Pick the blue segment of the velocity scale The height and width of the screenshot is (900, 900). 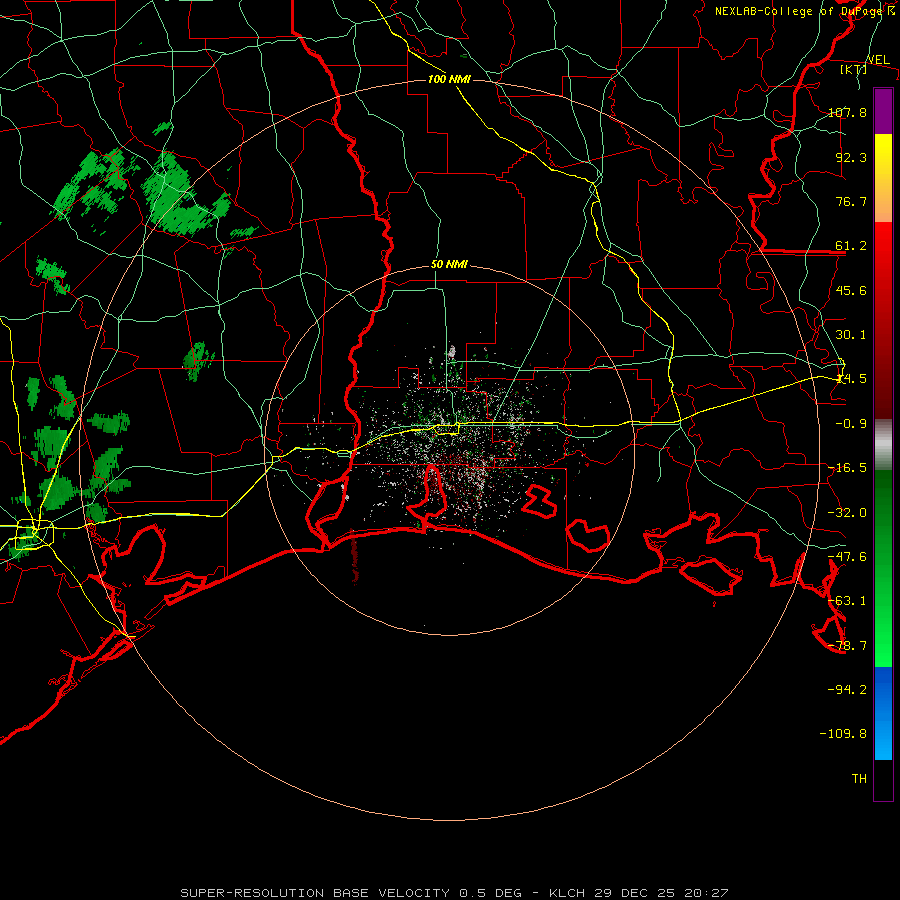point(883,713)
